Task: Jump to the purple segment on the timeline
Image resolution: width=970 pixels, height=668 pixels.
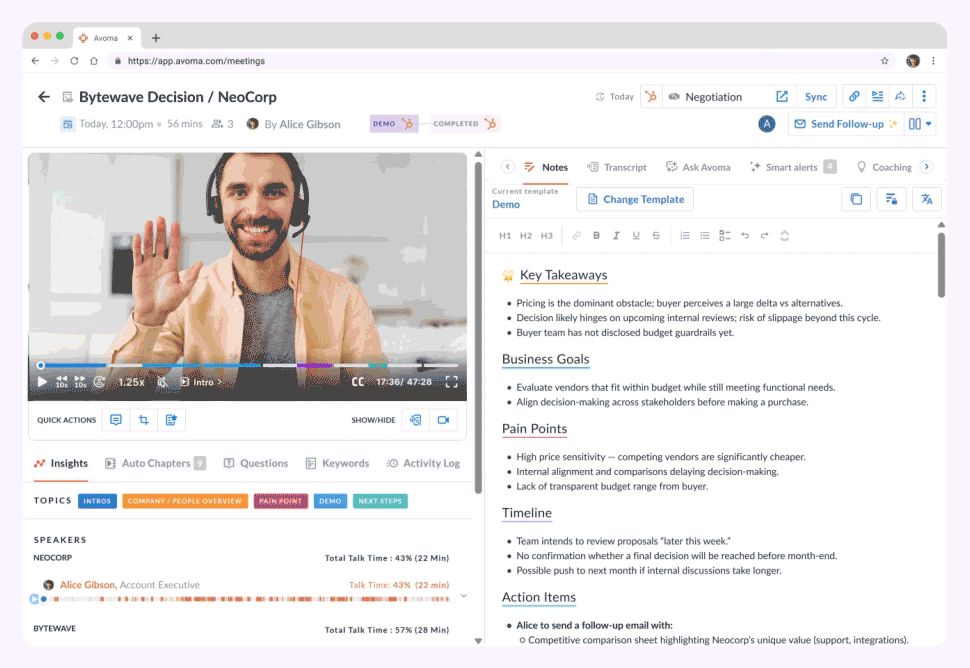Action: coord(314,366)
